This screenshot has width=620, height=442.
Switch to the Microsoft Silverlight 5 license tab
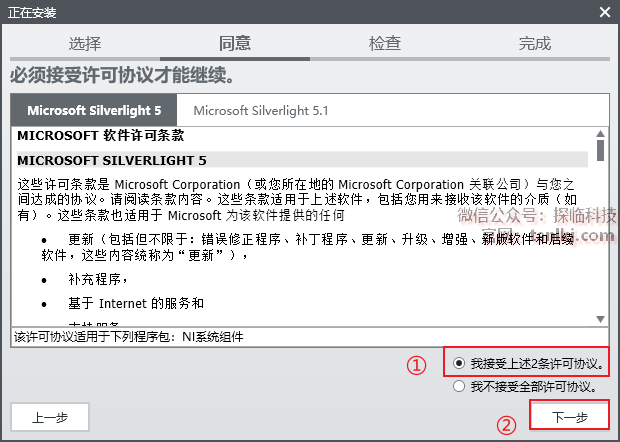pos(94,110)
